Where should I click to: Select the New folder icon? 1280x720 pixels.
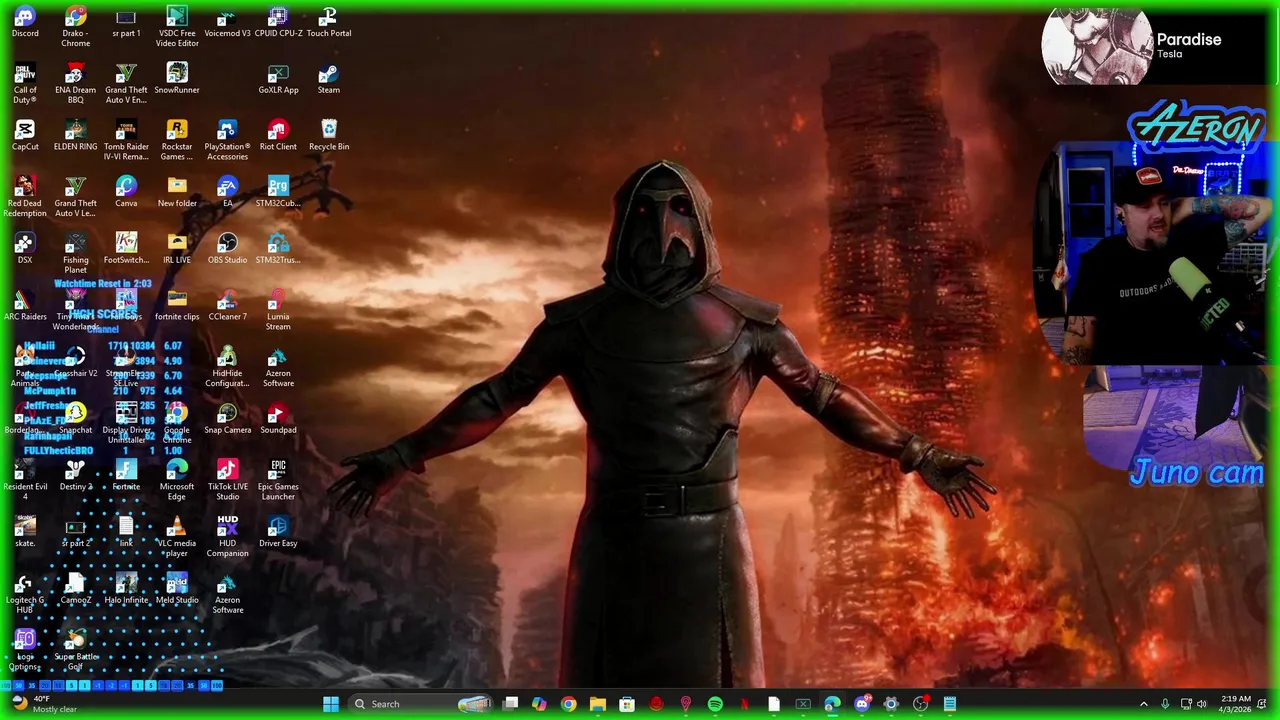pyautogui.click(x=177, y=193)
